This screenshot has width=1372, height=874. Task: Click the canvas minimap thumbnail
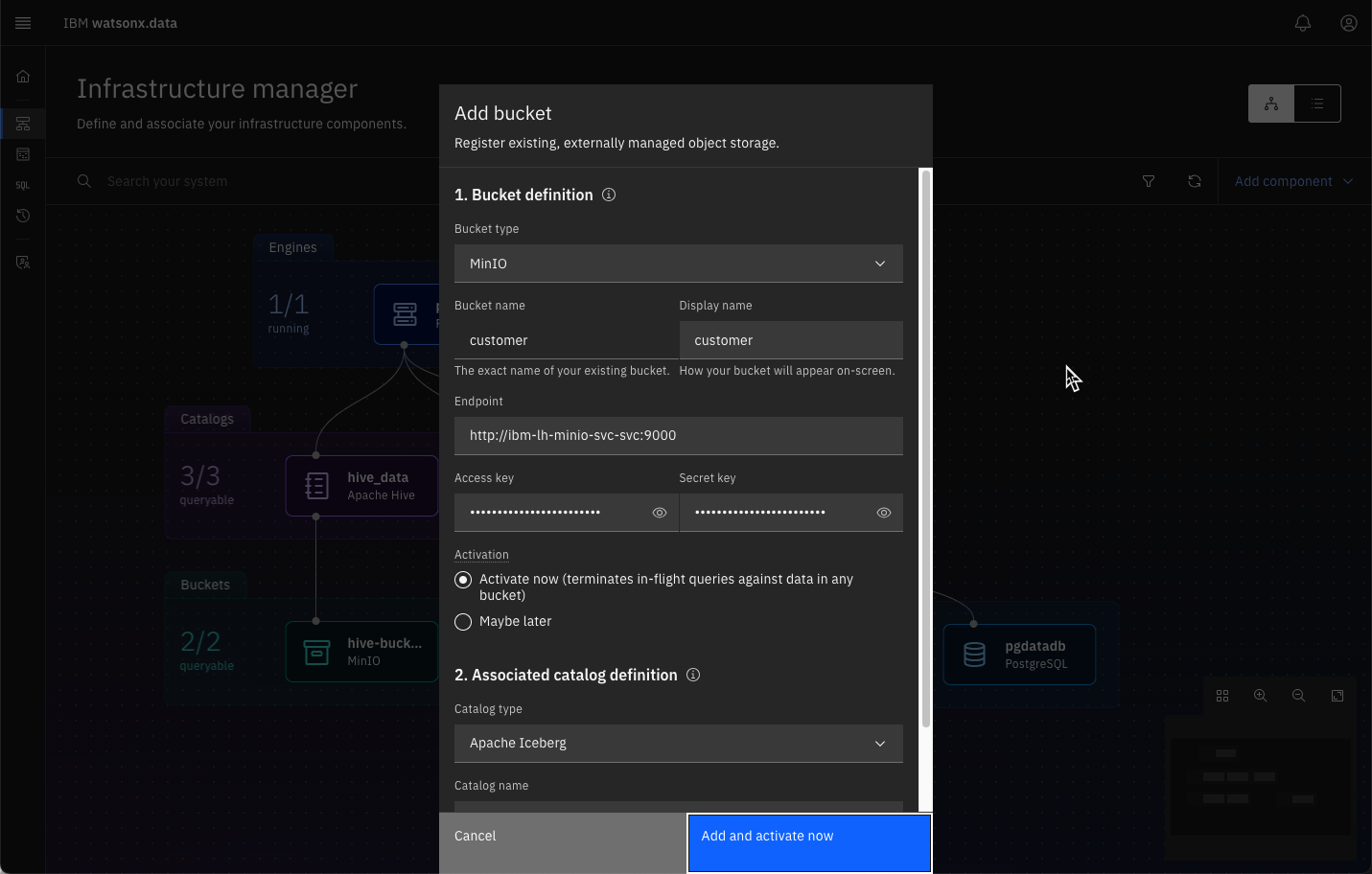1259,787
